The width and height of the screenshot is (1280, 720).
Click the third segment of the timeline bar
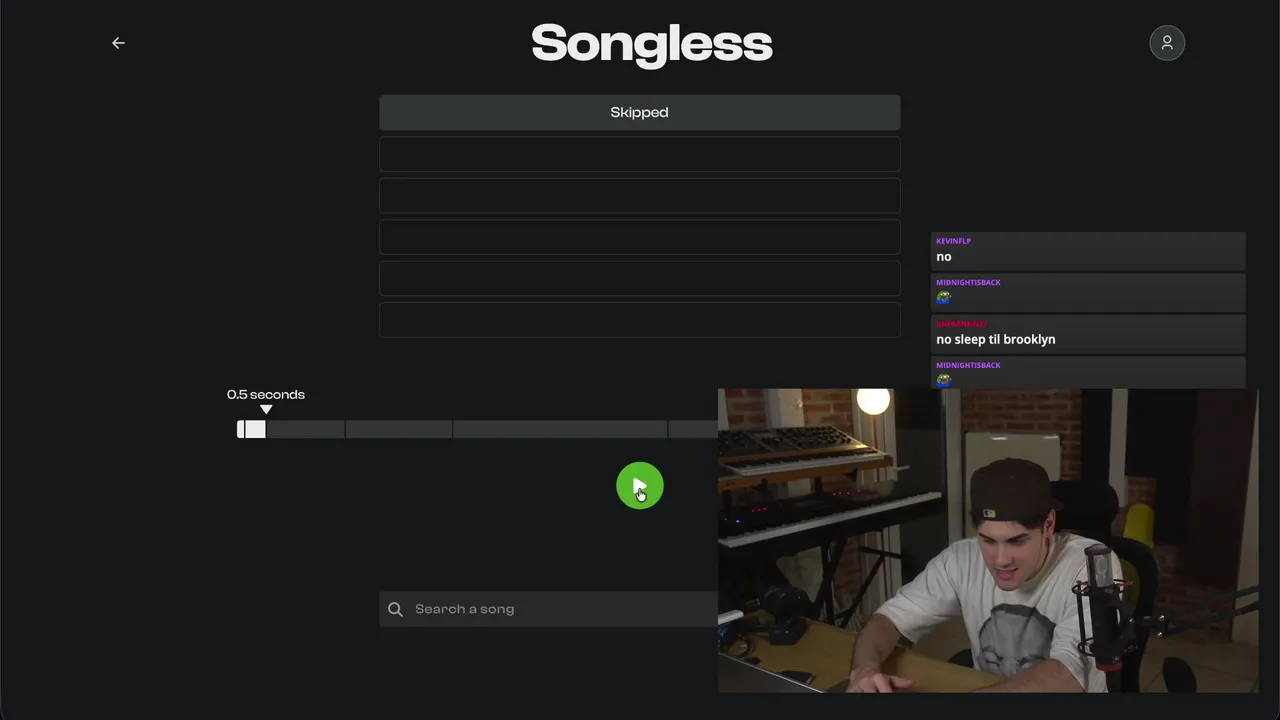399,429
